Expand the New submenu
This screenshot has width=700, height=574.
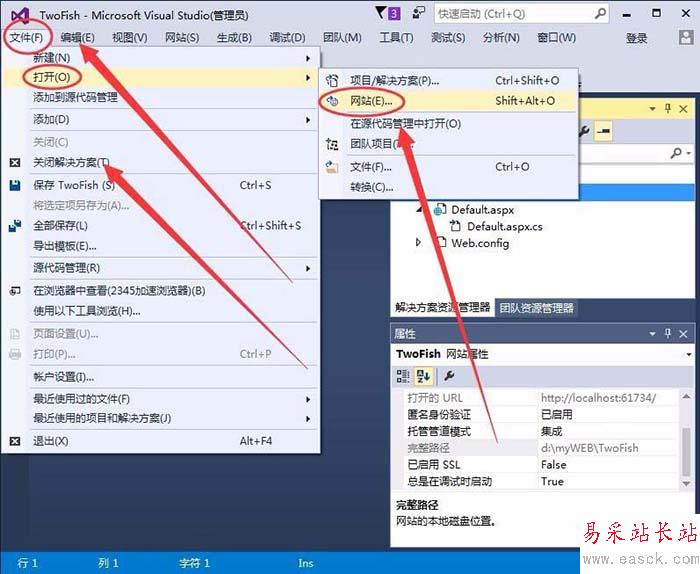[x=308, y=58]
